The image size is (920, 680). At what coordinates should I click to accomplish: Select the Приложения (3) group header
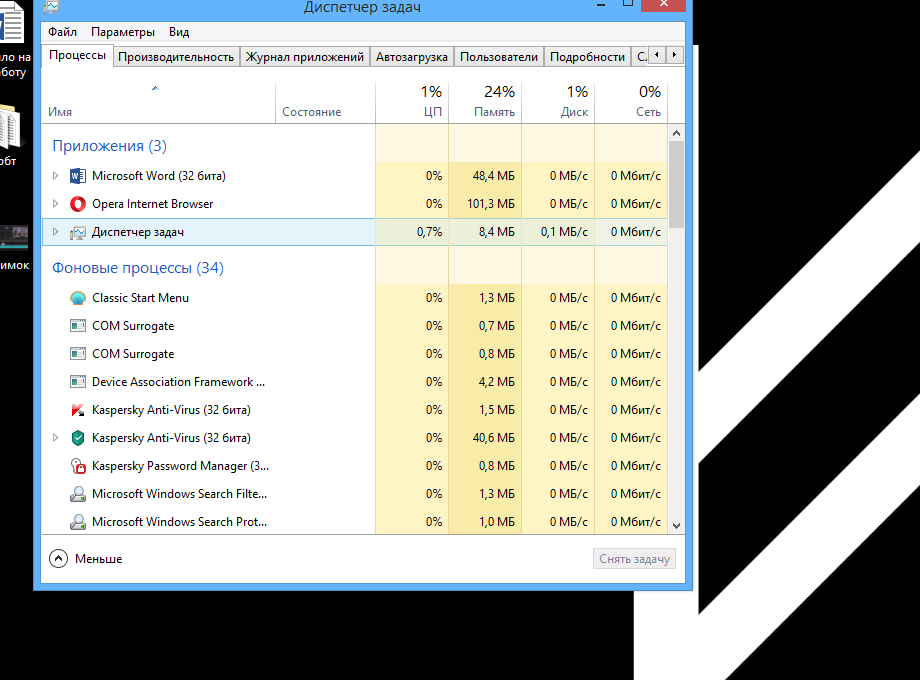[110, 146]
